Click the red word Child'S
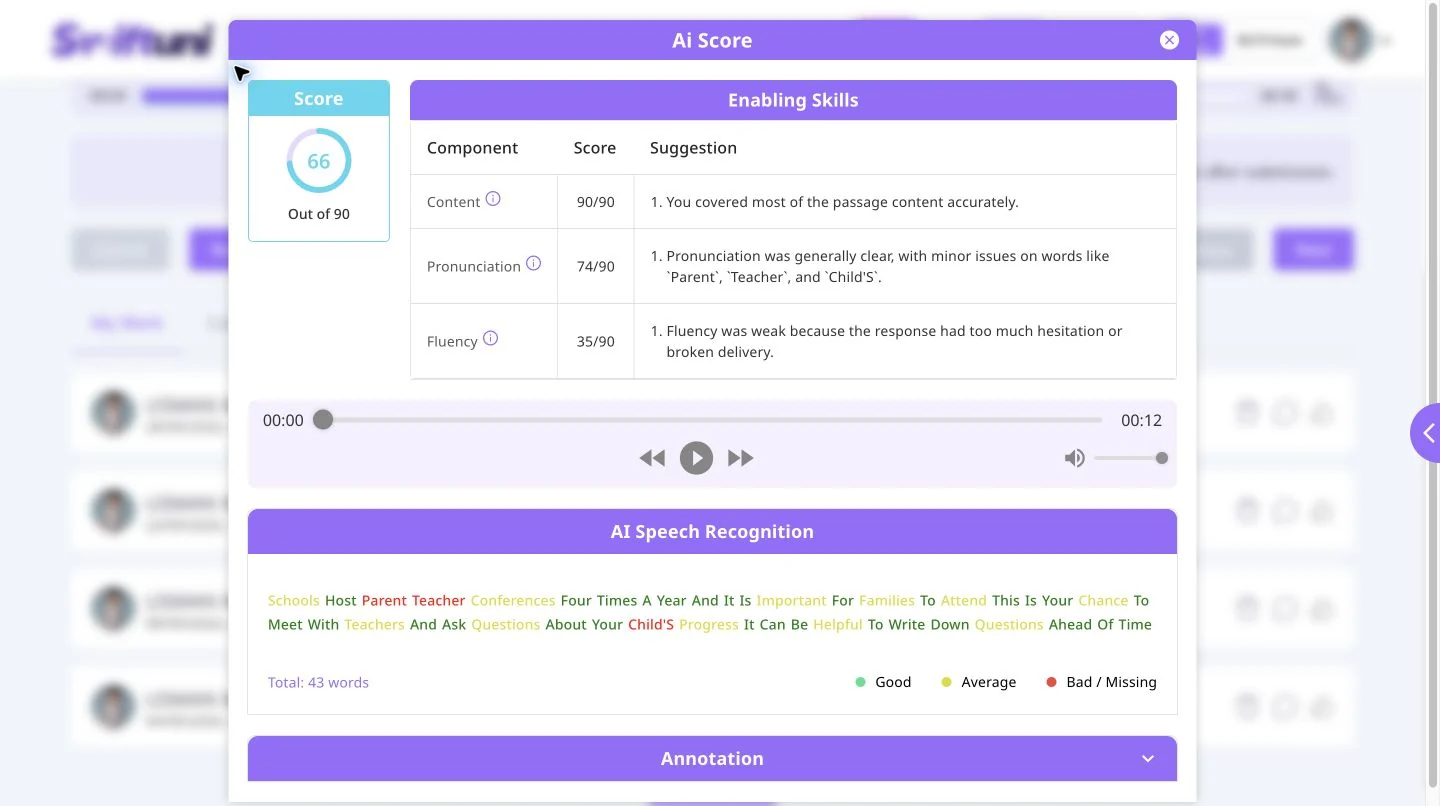Screen dimensions: 1440x806 click(x=651, y=625)
